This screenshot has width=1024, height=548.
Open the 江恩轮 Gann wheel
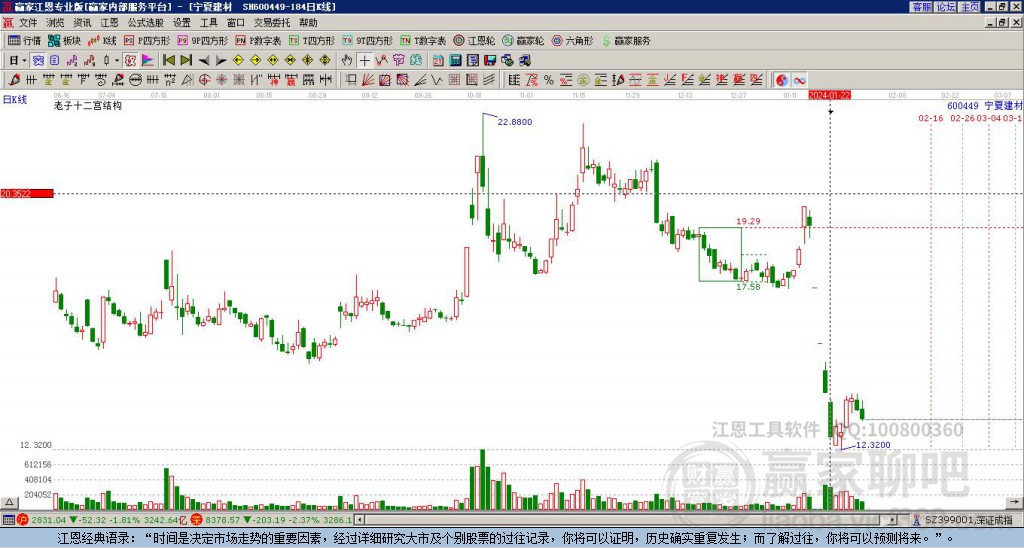pos(474,40)
